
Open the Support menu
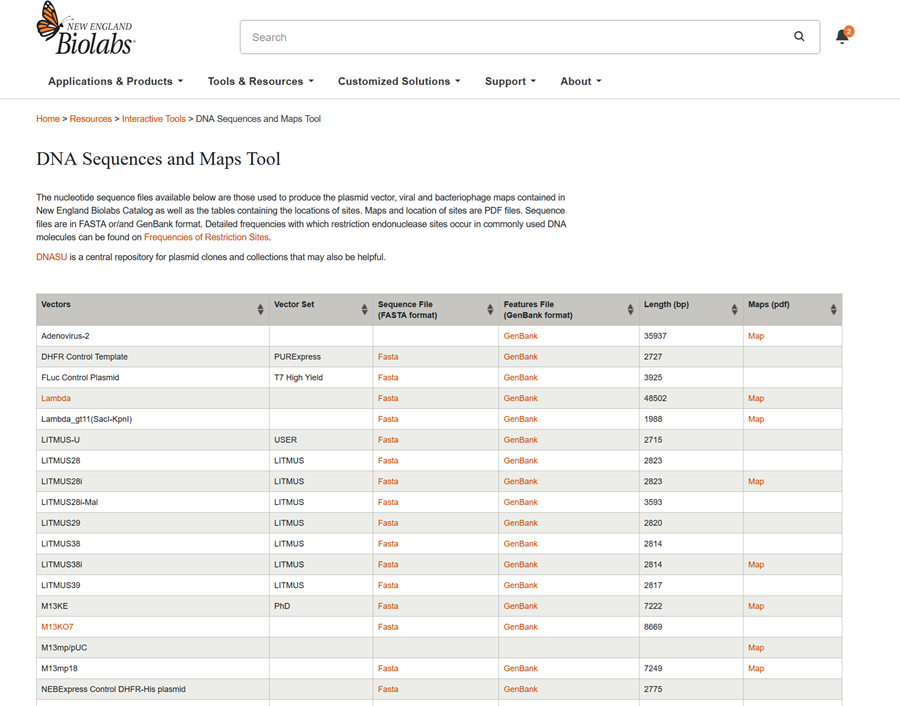click(510, 81)
